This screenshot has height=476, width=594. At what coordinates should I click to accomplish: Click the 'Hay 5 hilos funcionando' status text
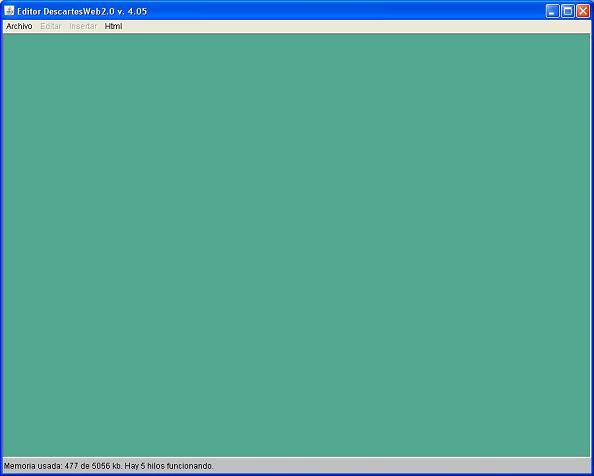(169, 466)
